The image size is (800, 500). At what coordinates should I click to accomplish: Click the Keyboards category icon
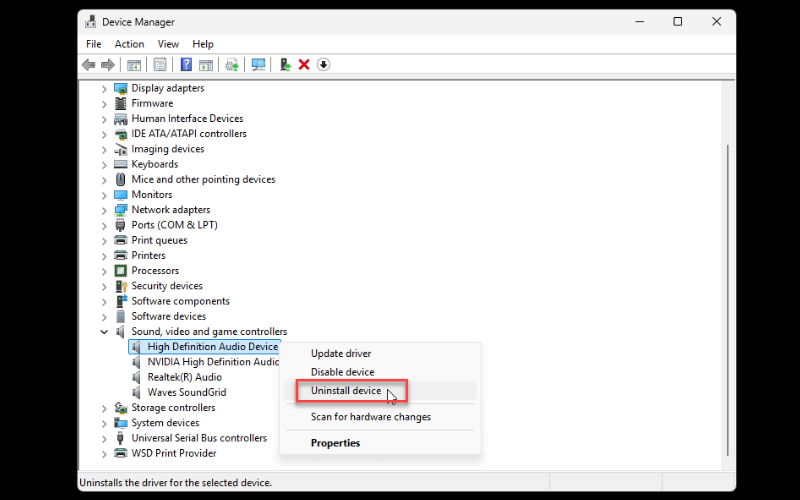pyautogui.click(x=120, y=164)
